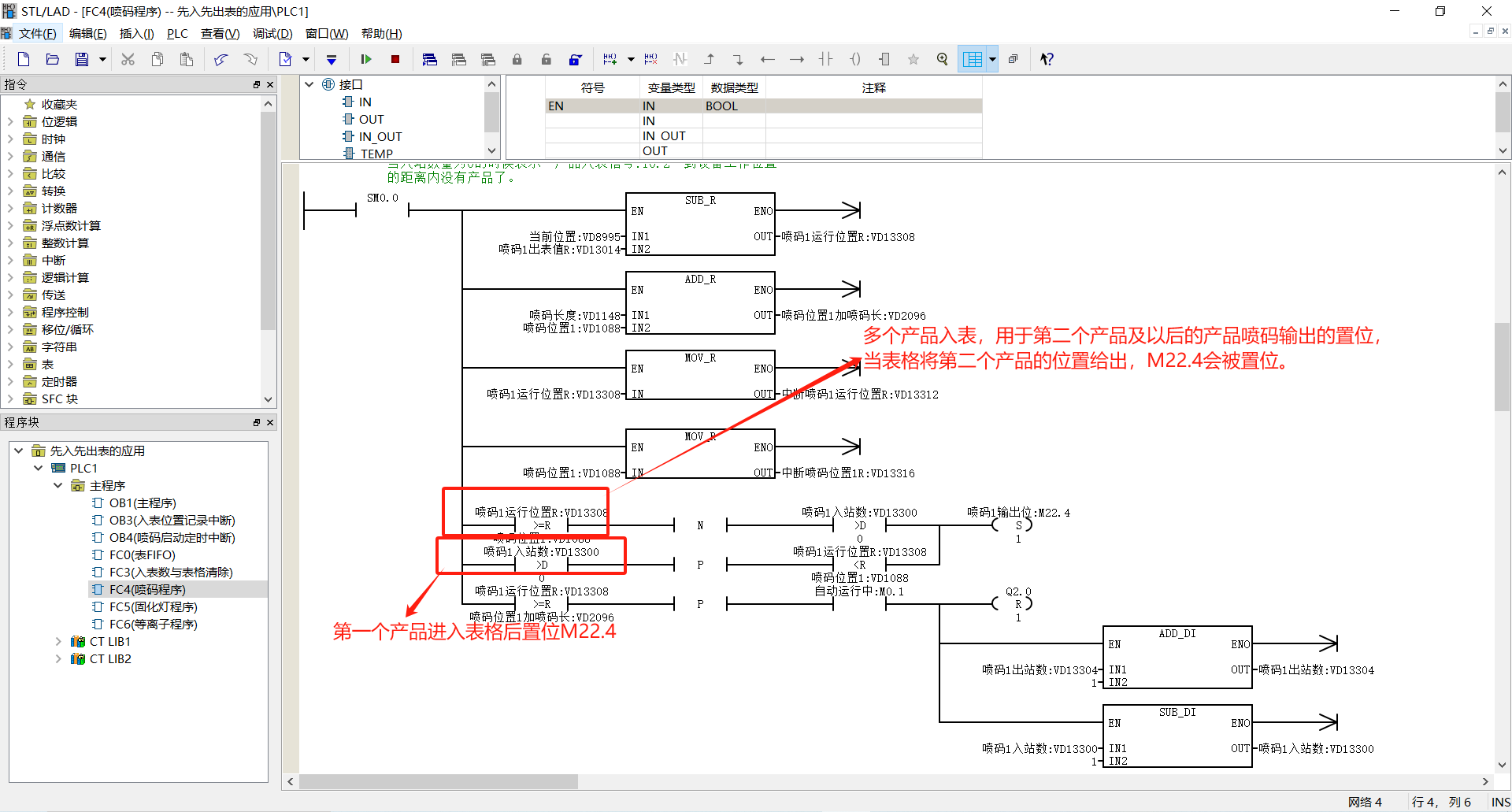This screenshot has height=812, width=1512.
Task: Open the 编辑(E) menu
Action: pyautogui.click(x=87, y=33)
